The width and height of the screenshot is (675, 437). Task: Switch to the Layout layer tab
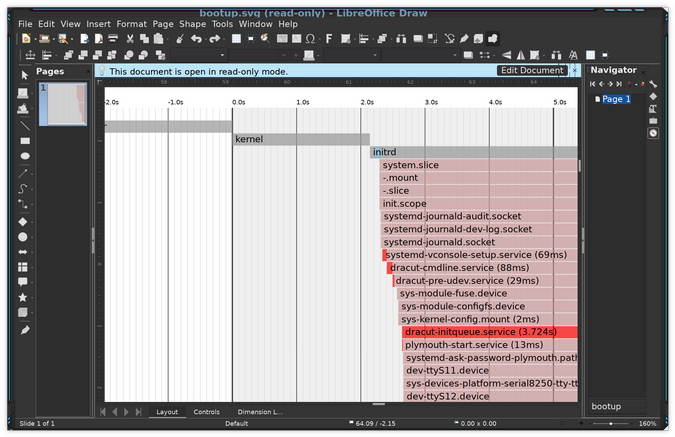click(167, 412)
